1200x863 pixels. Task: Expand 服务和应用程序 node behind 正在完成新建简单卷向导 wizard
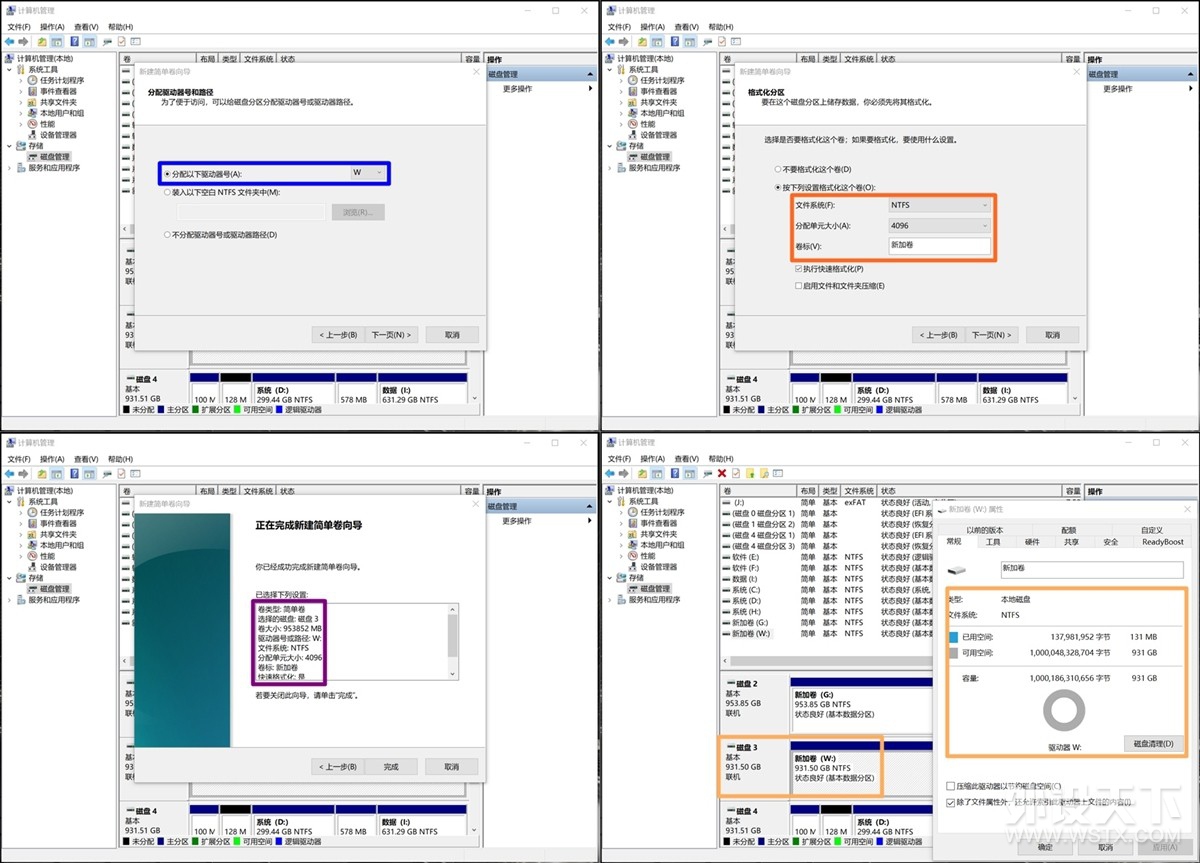[x=10, y=600]
